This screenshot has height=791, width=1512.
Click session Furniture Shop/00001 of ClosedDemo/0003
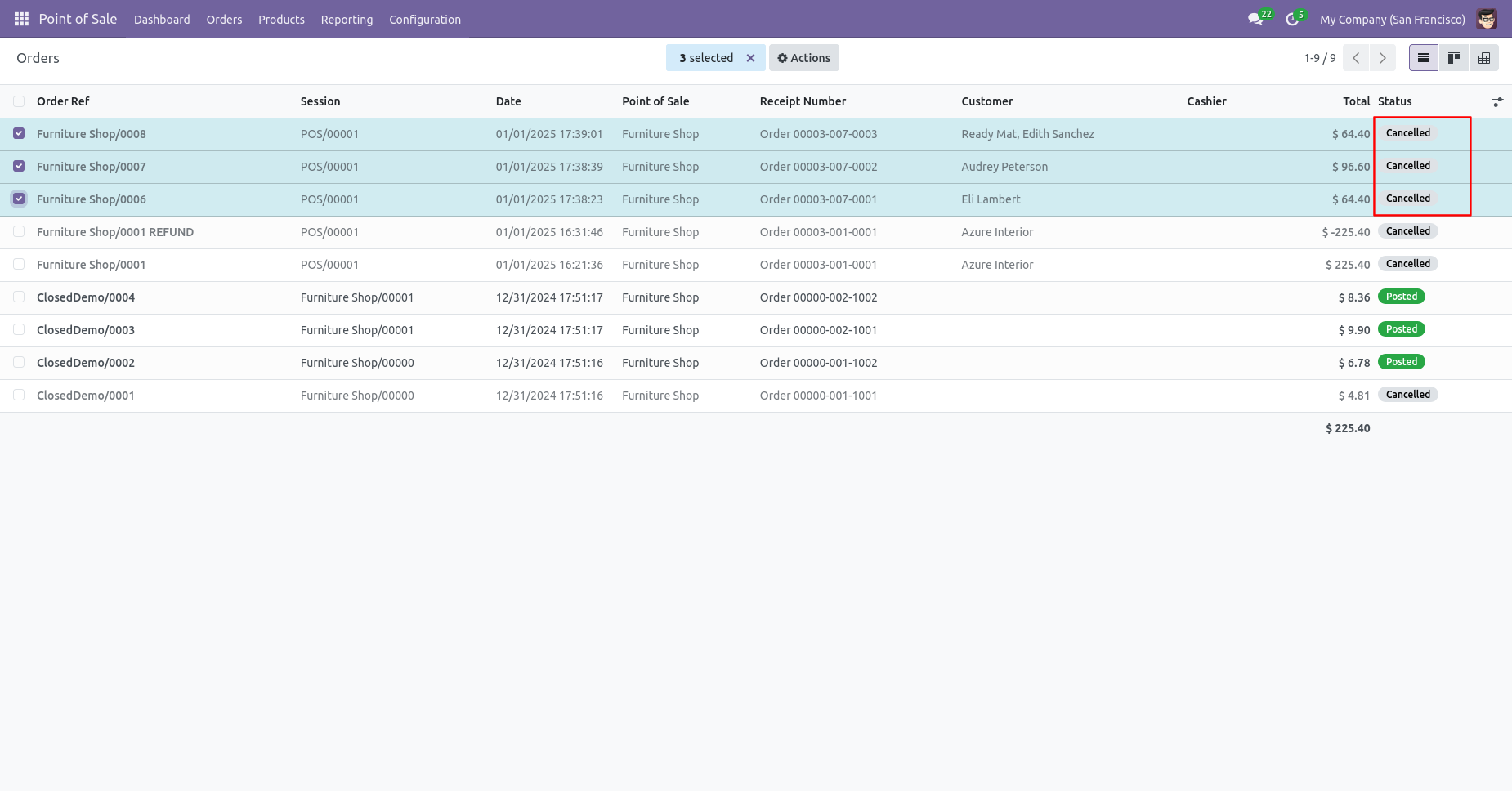(357, 330)
